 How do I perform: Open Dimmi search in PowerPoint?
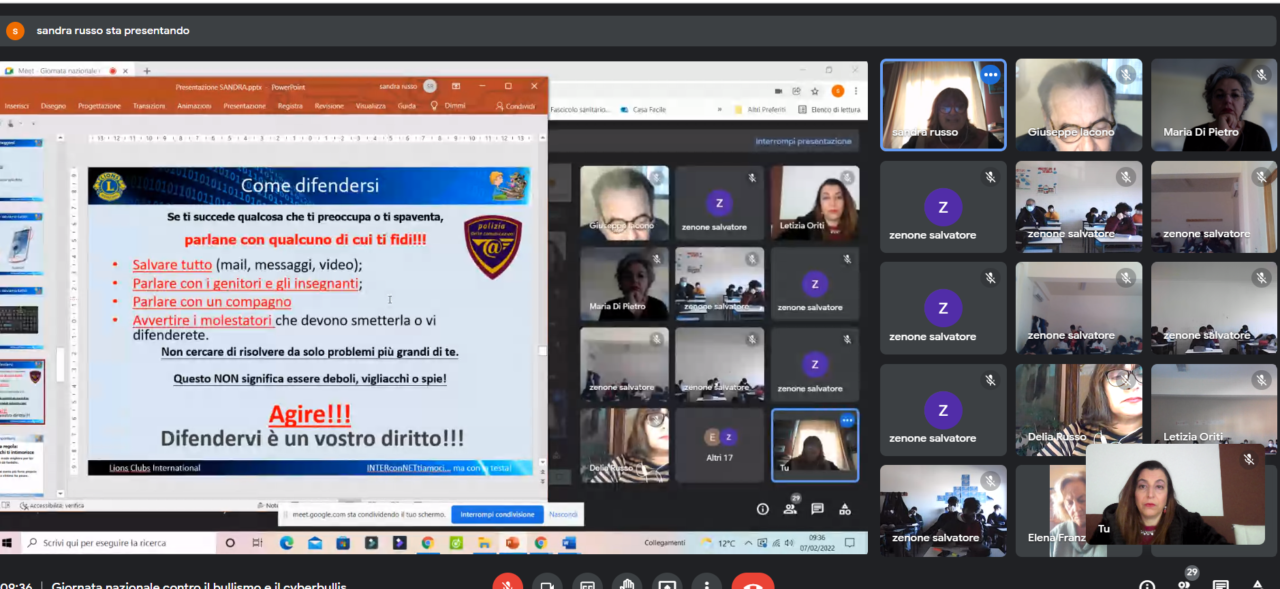pos(449,106)
